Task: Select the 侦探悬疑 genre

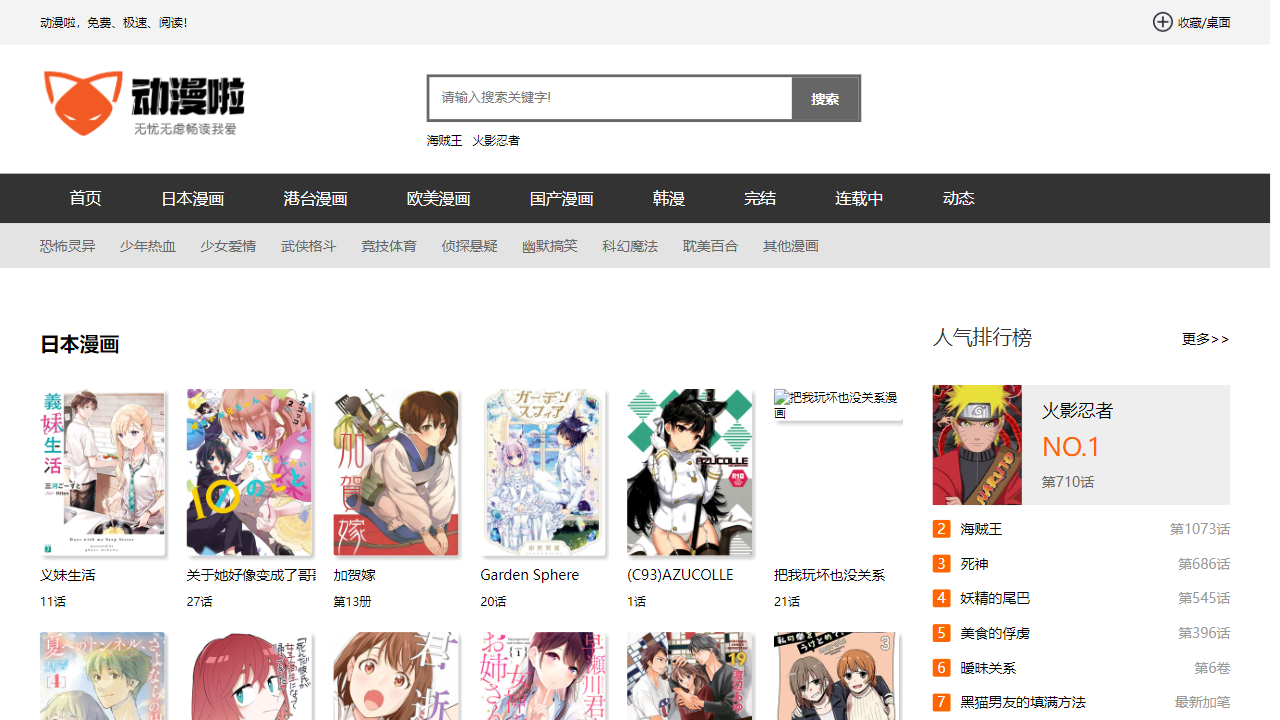Action: [470, 246]
